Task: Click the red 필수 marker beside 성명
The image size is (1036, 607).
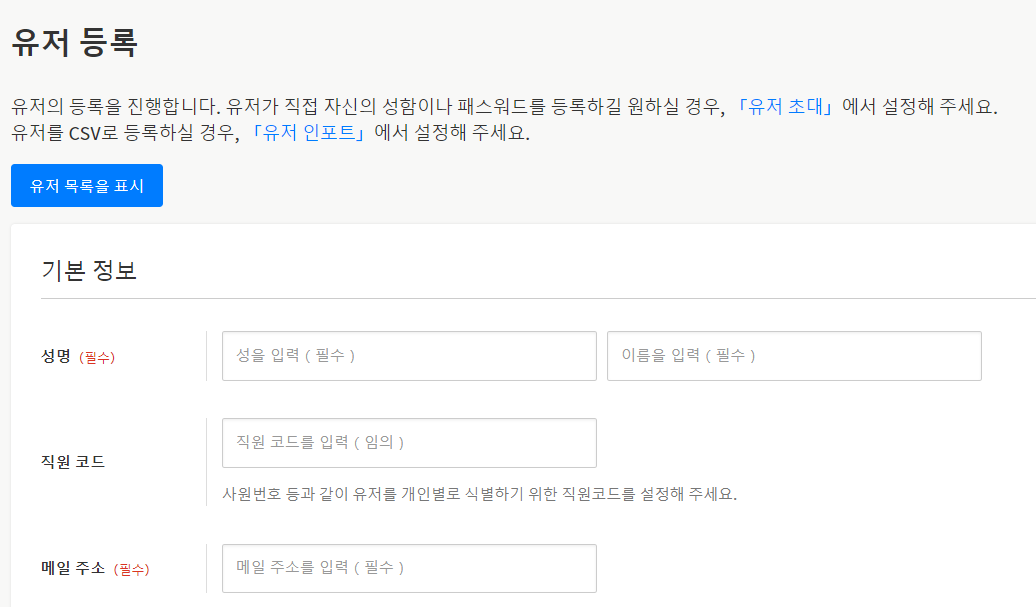Action: point(97,357)
